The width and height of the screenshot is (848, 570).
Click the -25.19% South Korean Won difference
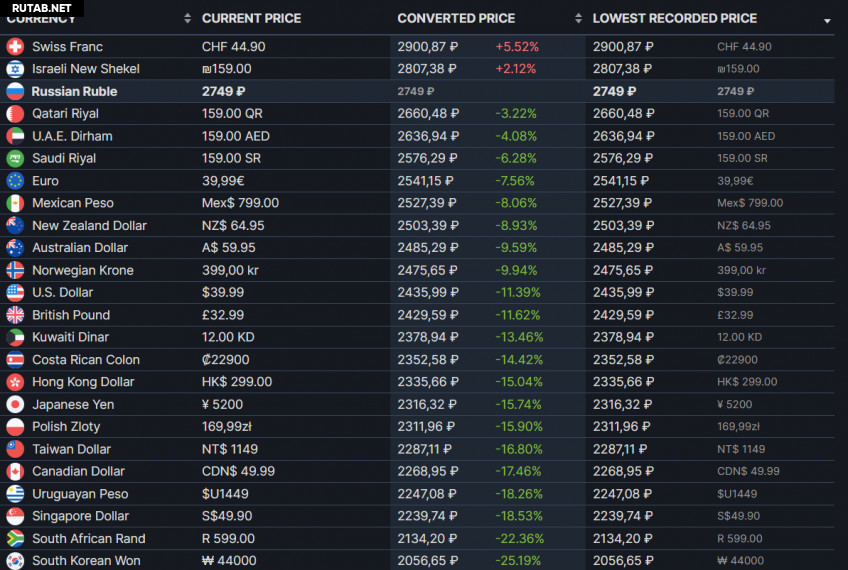pyautogui.click(x=518, y=561)
